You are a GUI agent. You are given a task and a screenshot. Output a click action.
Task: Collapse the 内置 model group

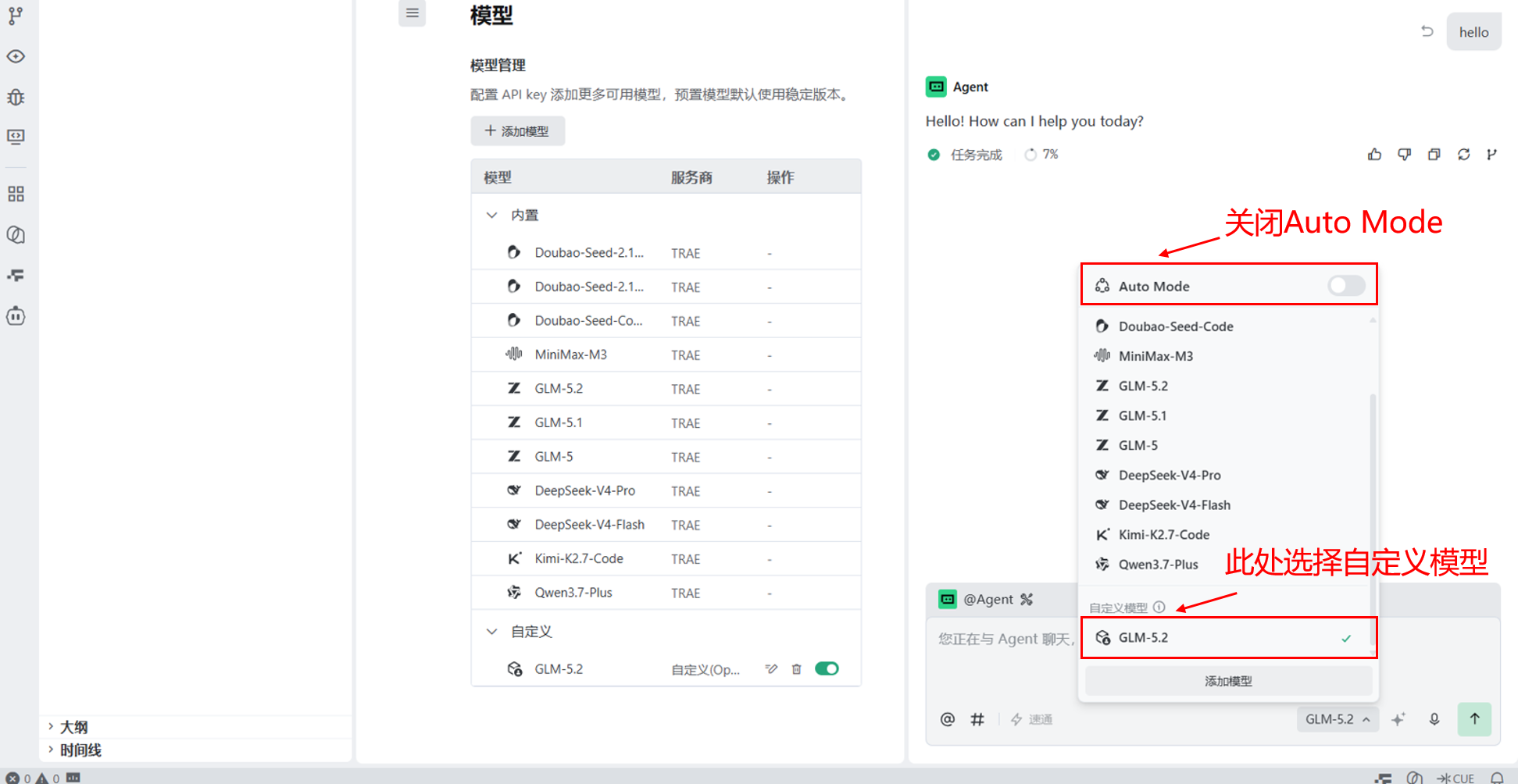tap(491, 215)
